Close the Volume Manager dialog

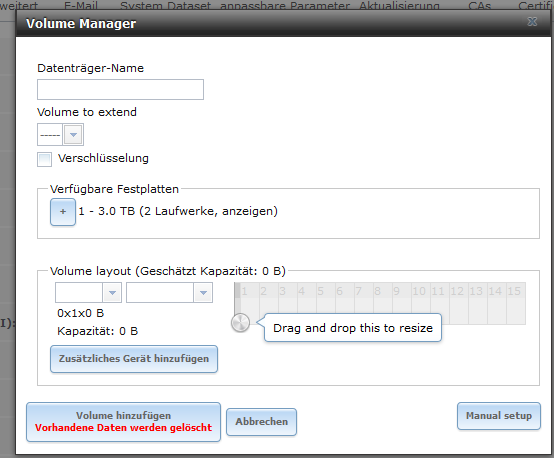[532, 22]
